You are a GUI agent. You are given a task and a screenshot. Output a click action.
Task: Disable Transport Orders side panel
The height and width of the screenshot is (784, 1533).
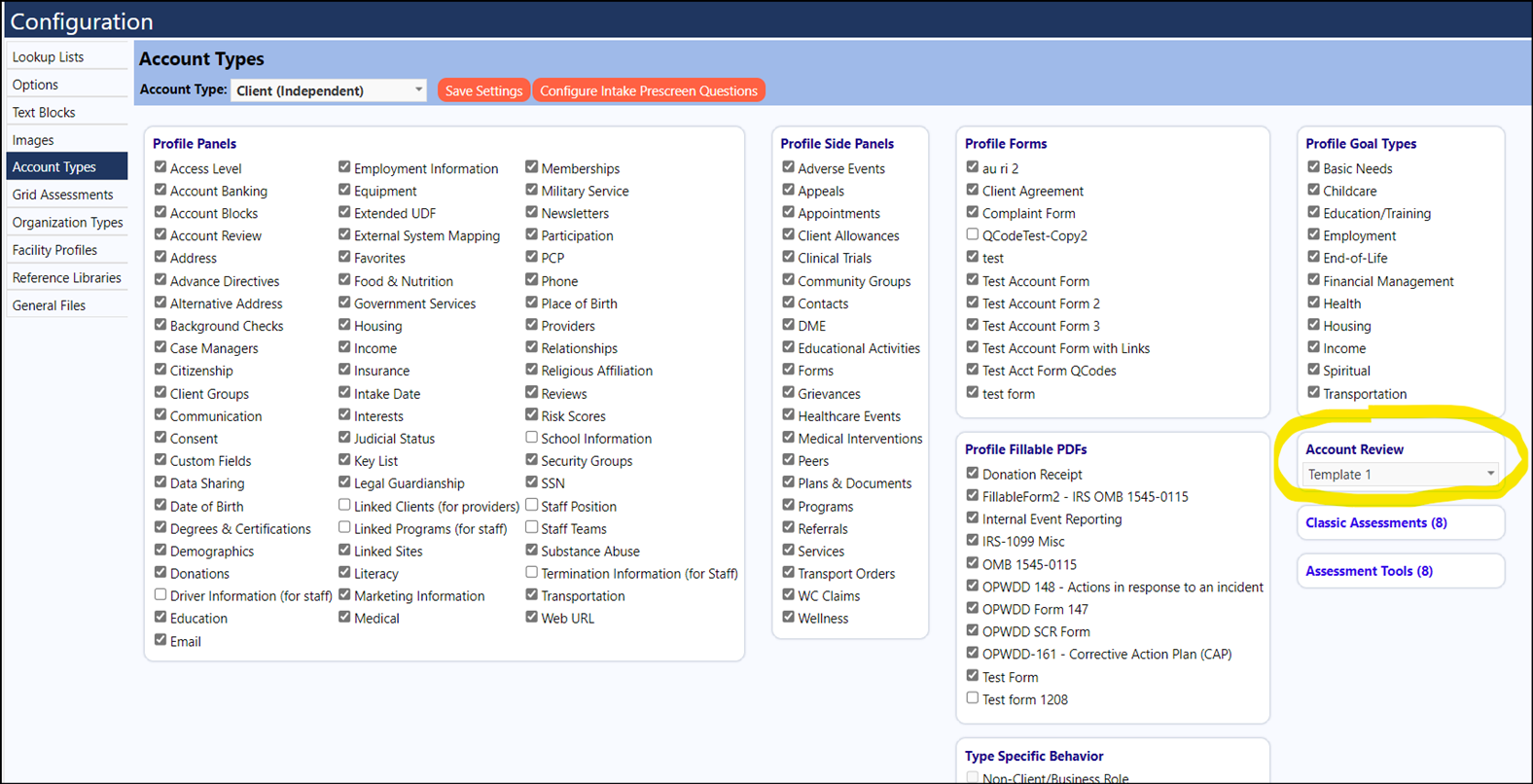pos(789,572)
